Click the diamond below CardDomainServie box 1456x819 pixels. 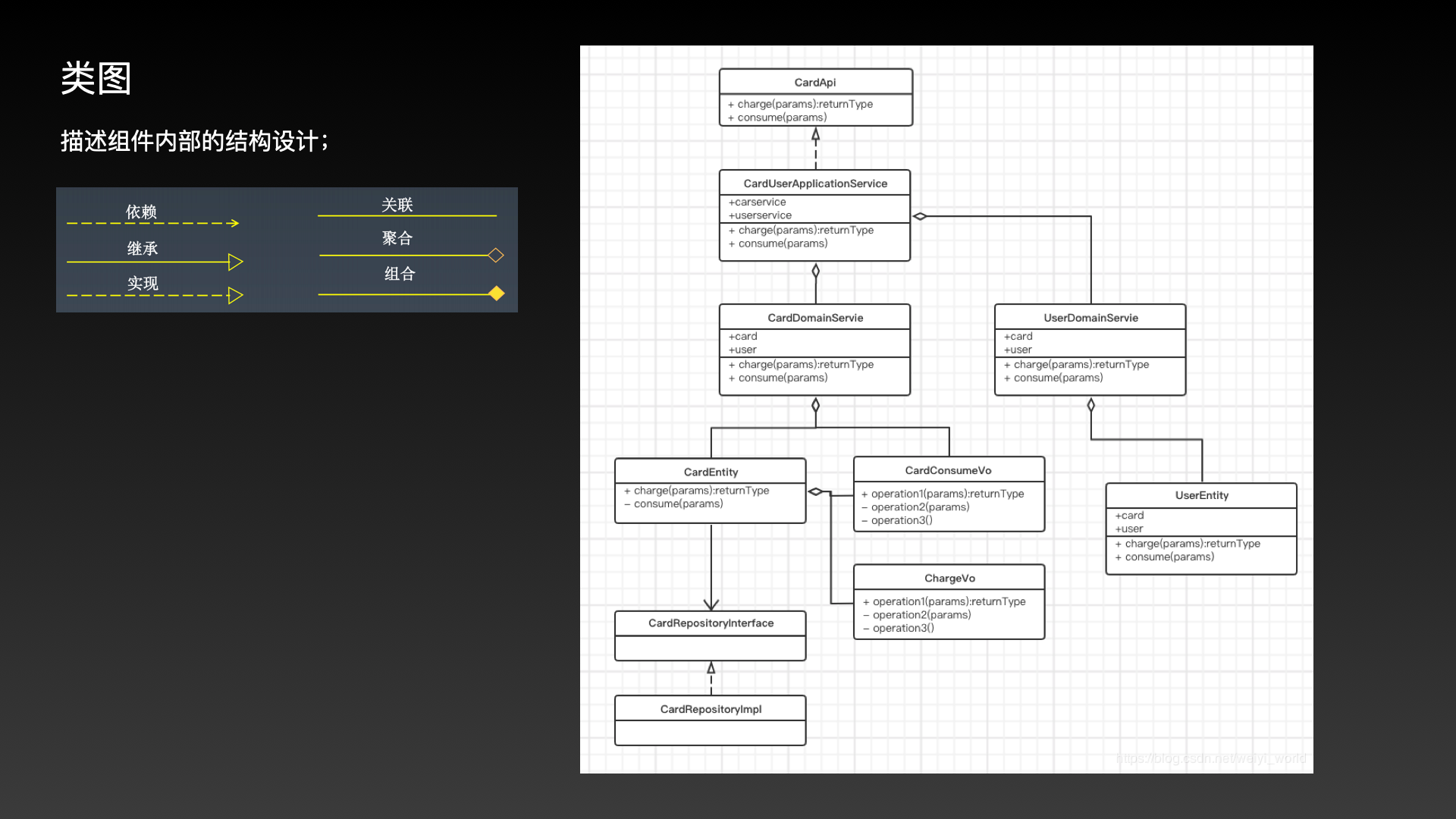click(816, 405)
